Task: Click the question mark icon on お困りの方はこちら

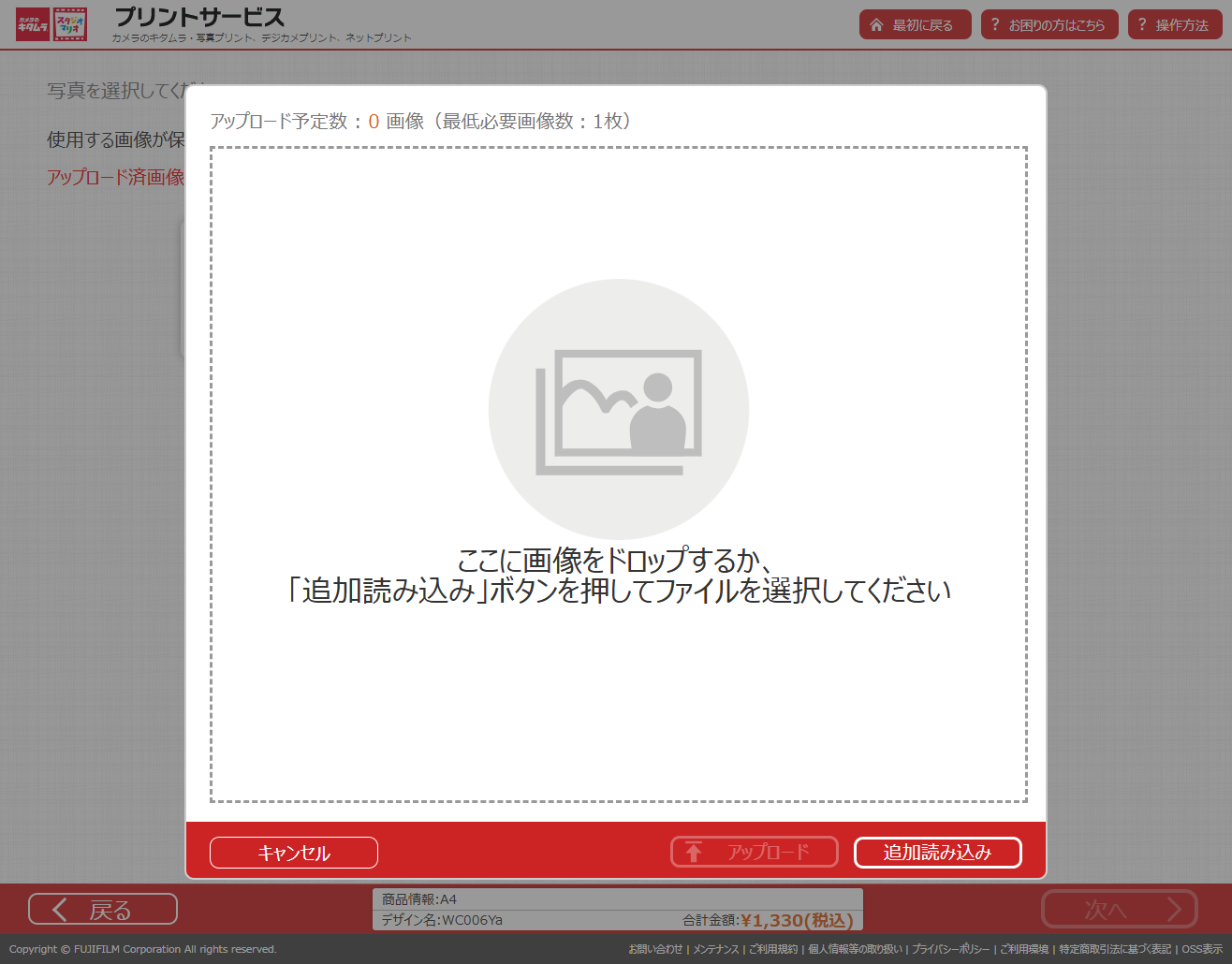Action: point(994,24)
